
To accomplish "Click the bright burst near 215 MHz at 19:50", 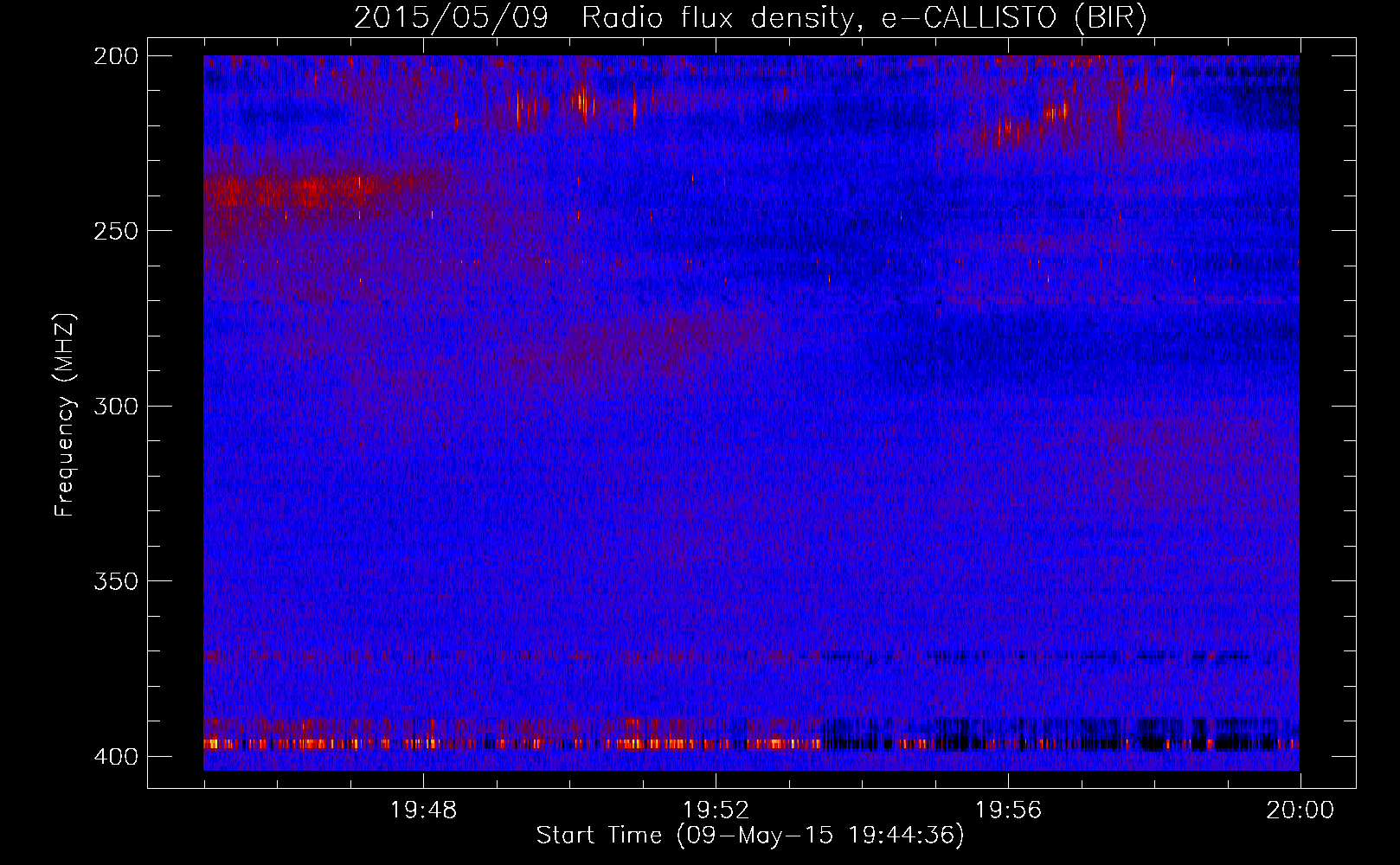I will [583, 103].
